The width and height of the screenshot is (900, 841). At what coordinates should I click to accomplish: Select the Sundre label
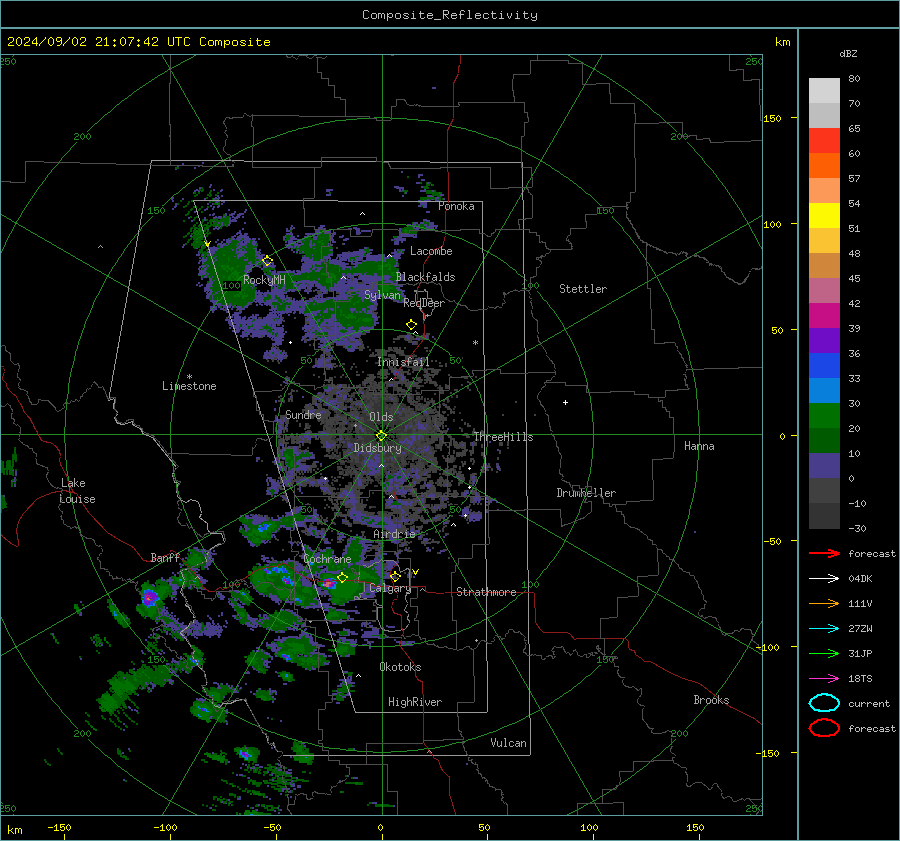(303, 414)
